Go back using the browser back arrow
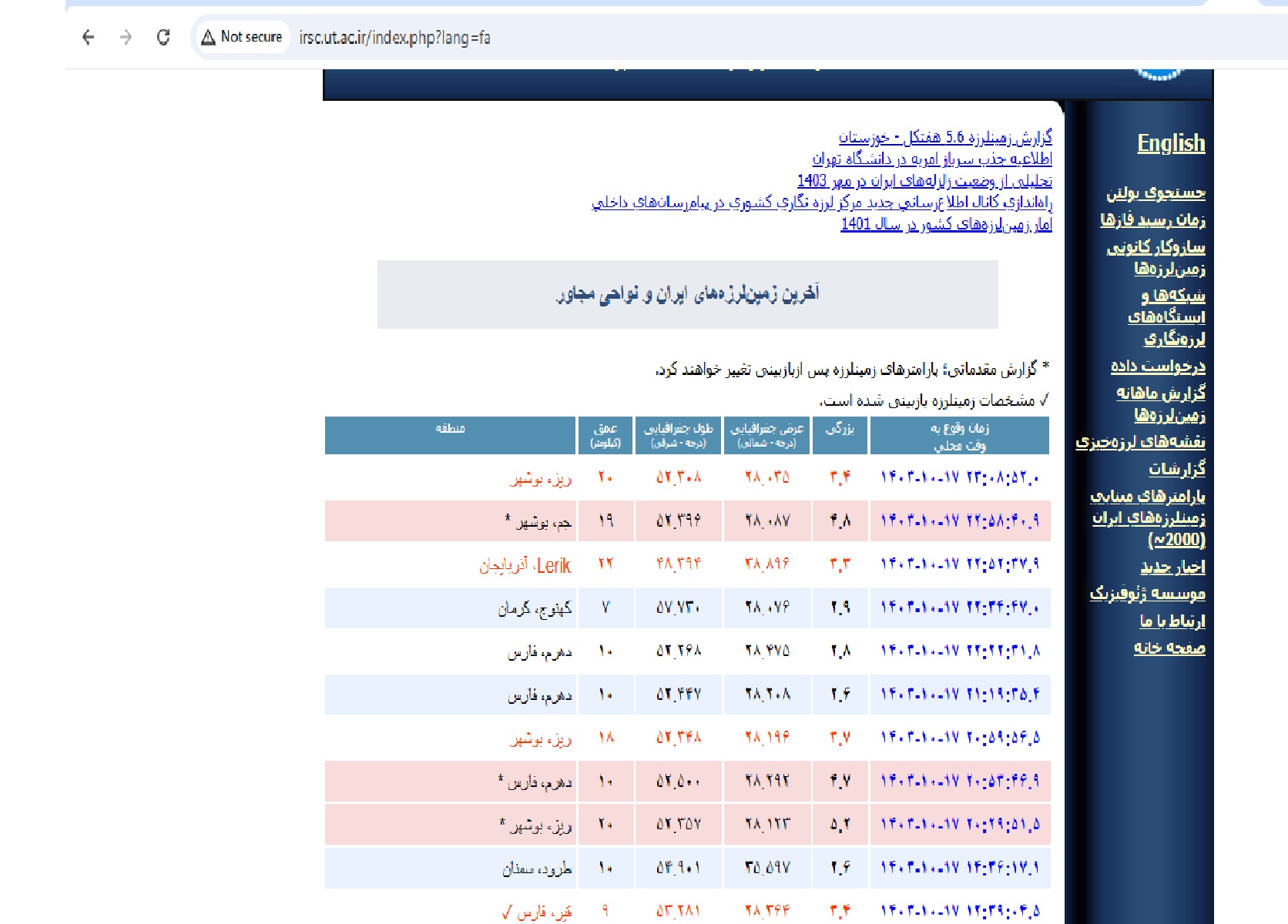1288x924 pixels. click(x=88, y=37)
